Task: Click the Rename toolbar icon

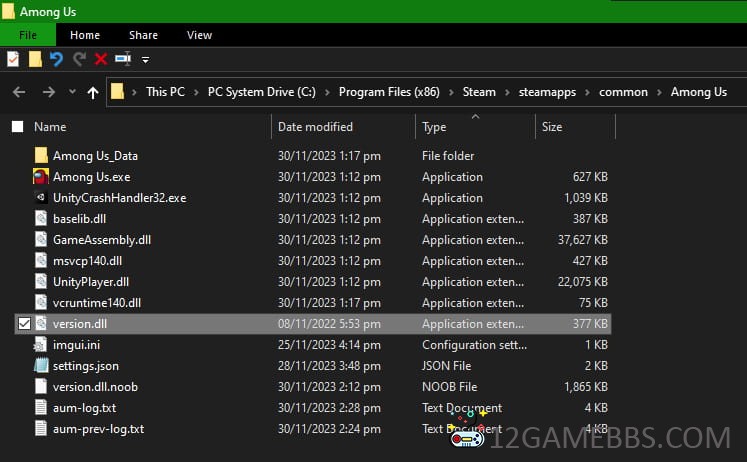Action: coord(123,59)
